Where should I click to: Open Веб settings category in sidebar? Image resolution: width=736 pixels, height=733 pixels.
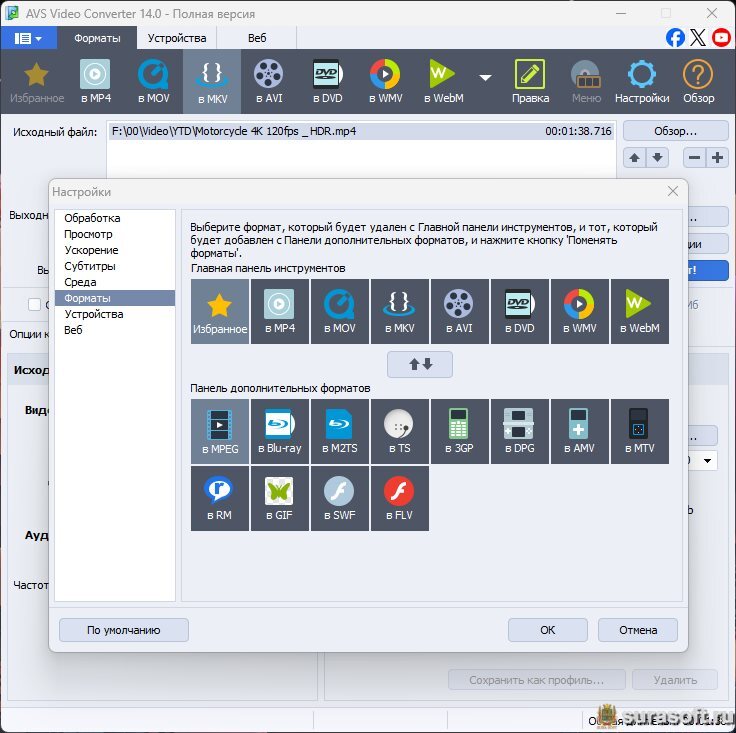tap(115, 330)
